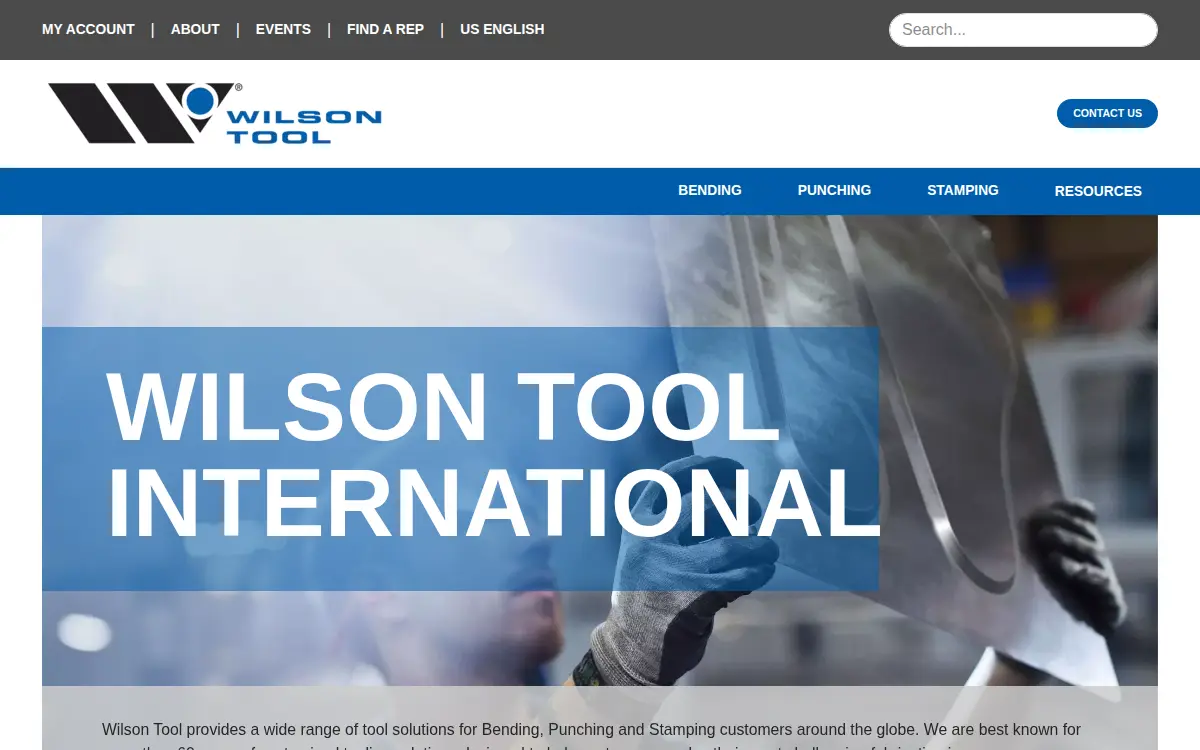Click the Wilson Tool logo
1200x750 pixels.
[215, 113]
